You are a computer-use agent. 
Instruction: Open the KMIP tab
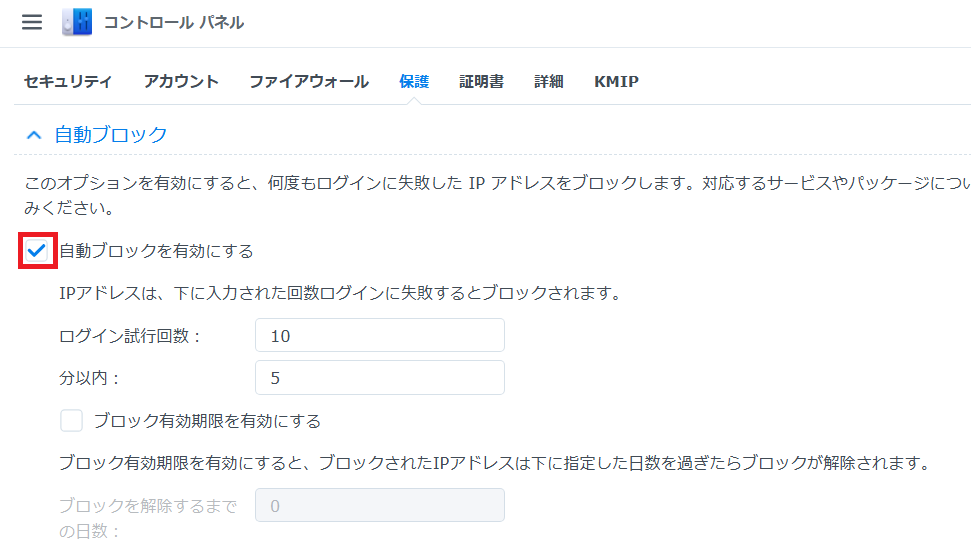(616, 82)
